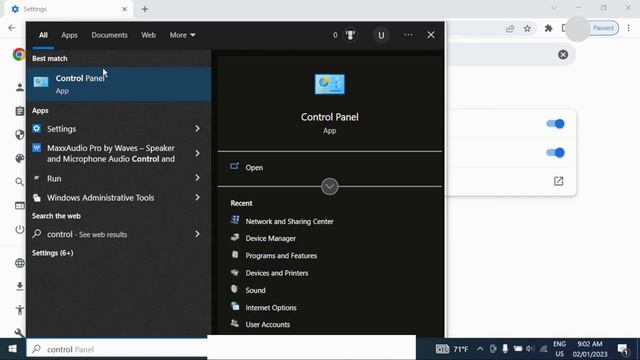This screenshot has width=640, height=360.
Task: Open the More dropdown in search filters
Action: coord(182,35)
